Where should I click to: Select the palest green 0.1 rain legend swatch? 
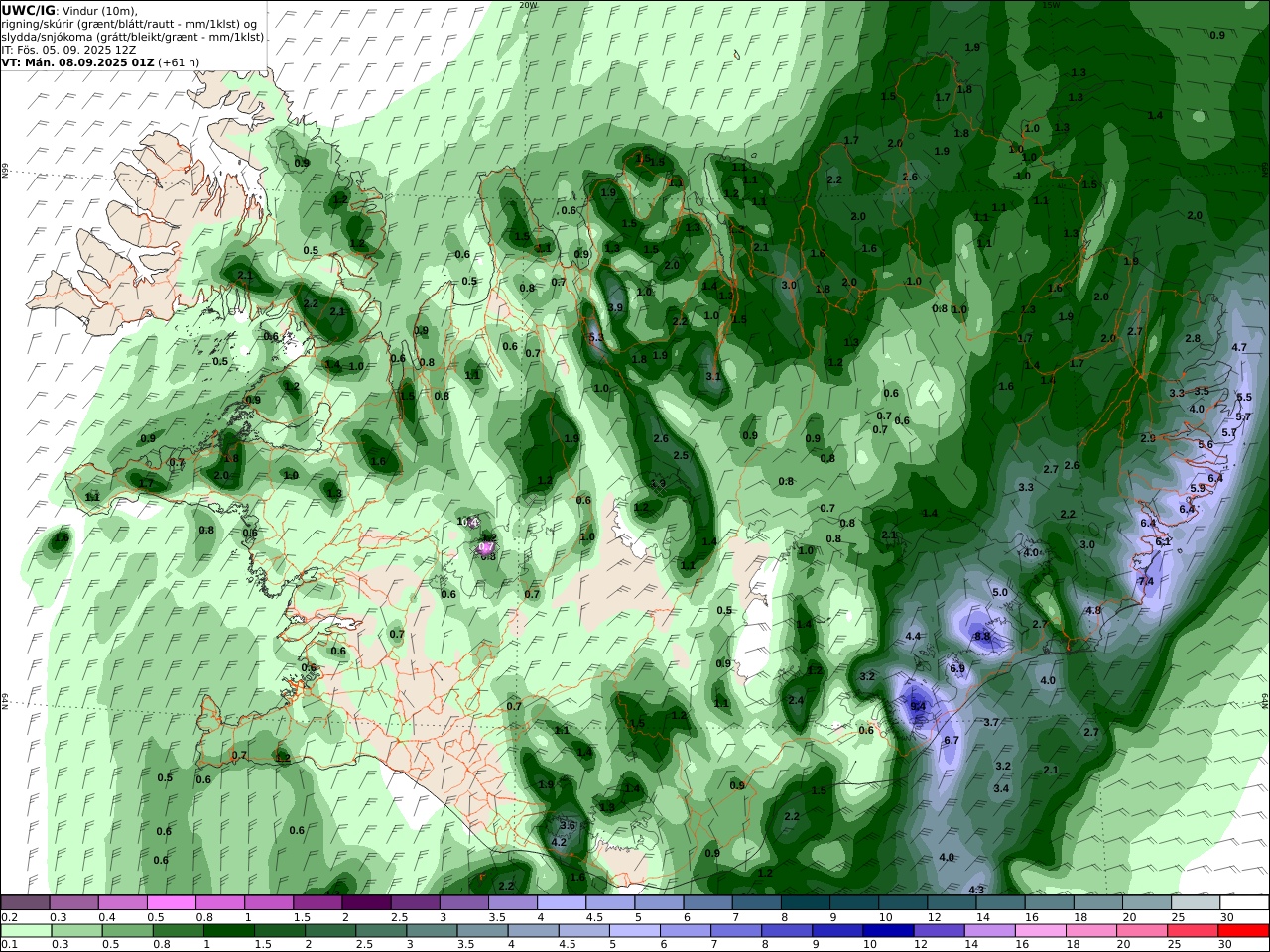pyautogui.click(x=26, y=931)
